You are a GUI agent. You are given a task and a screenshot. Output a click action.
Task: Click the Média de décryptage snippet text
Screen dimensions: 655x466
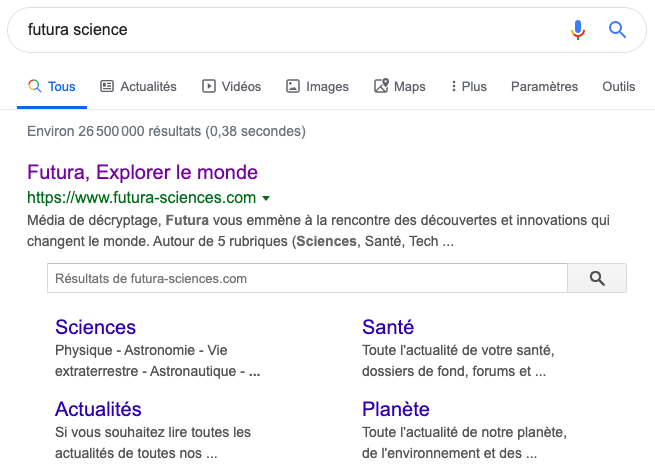[318, 230]
